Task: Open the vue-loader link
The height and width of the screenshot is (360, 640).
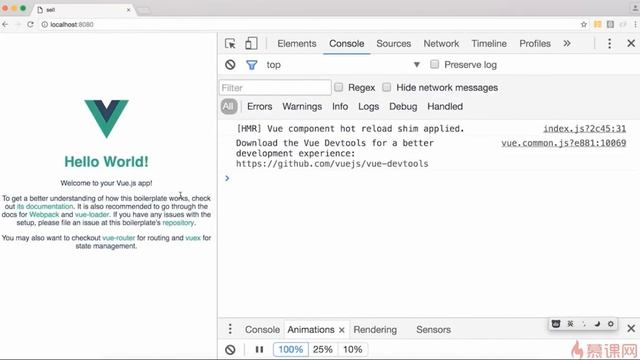Action: pyautogui.click(x=92, y=215)
